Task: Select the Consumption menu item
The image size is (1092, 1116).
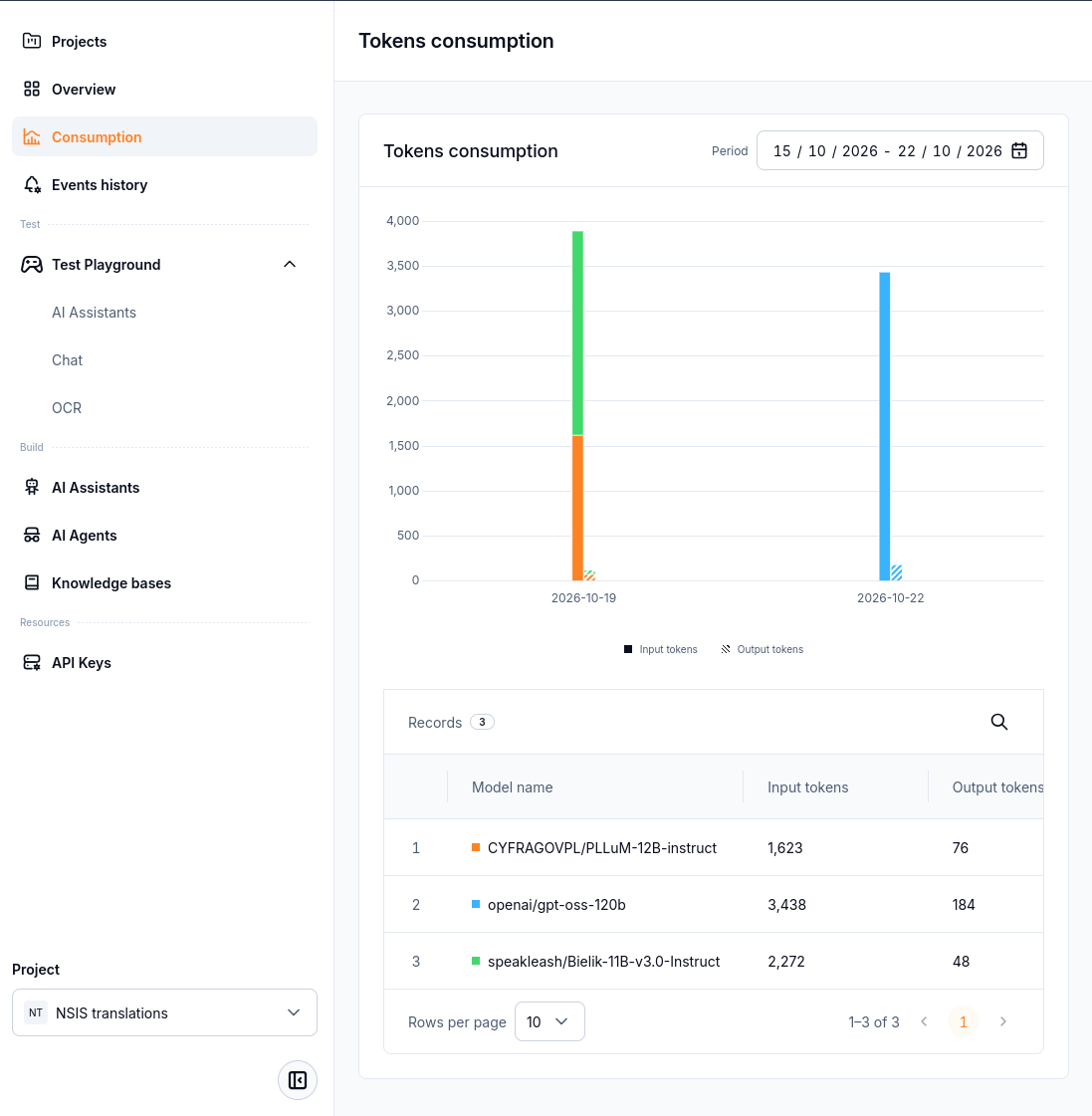Action: click(164, 136)
